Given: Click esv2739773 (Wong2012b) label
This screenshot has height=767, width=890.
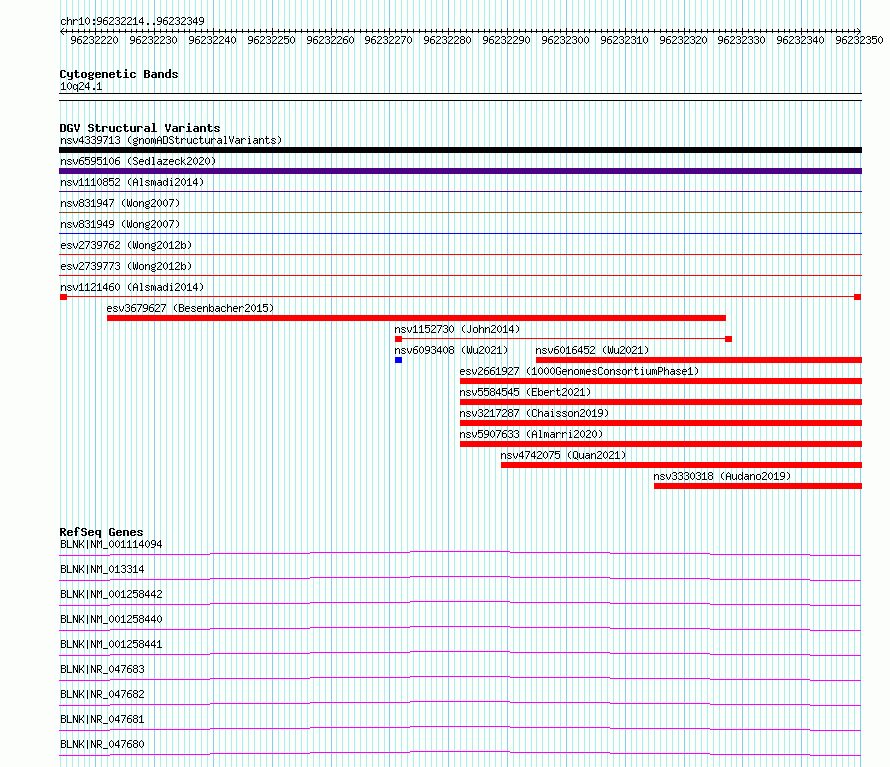Looking at the screenshot, I should (126, 266).
